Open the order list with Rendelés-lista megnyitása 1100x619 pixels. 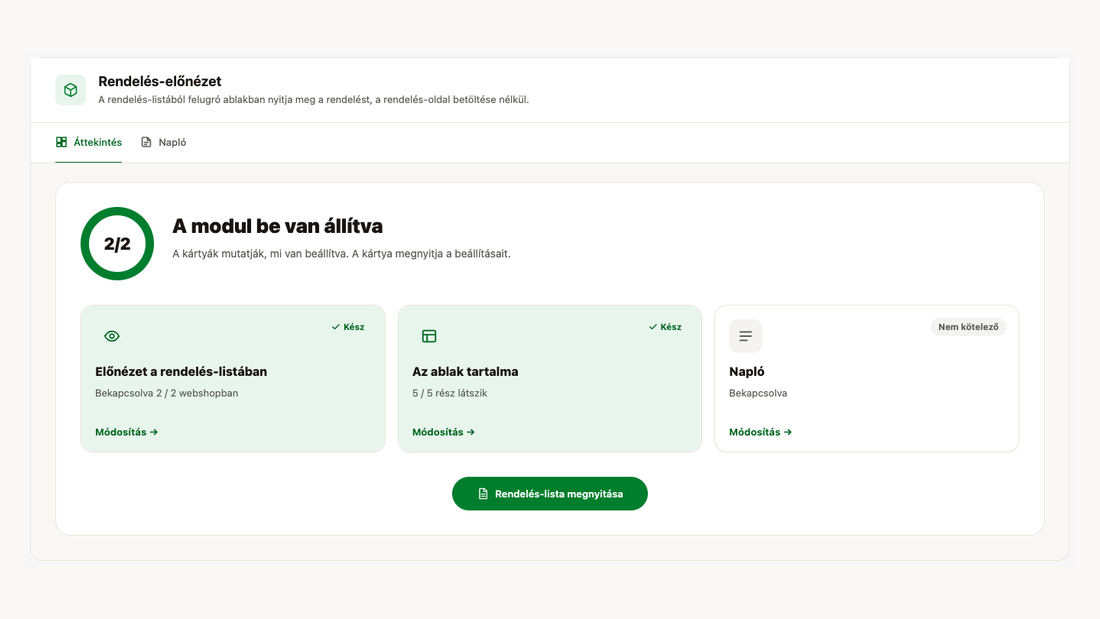550,494
